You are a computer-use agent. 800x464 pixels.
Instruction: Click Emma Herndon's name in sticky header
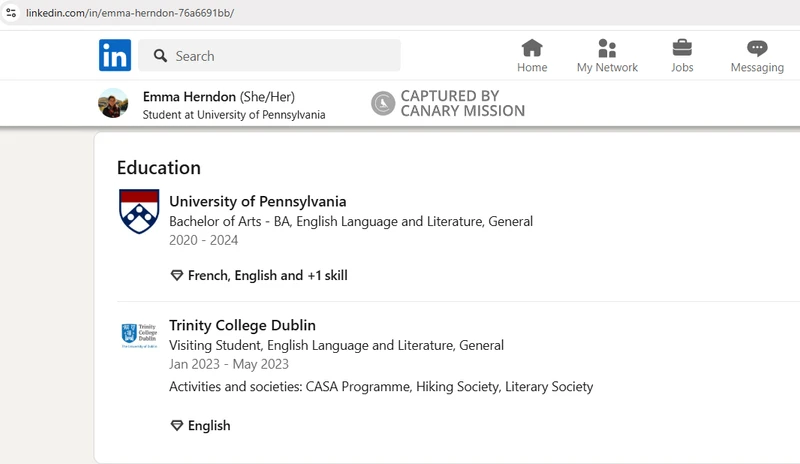(189, 96)
